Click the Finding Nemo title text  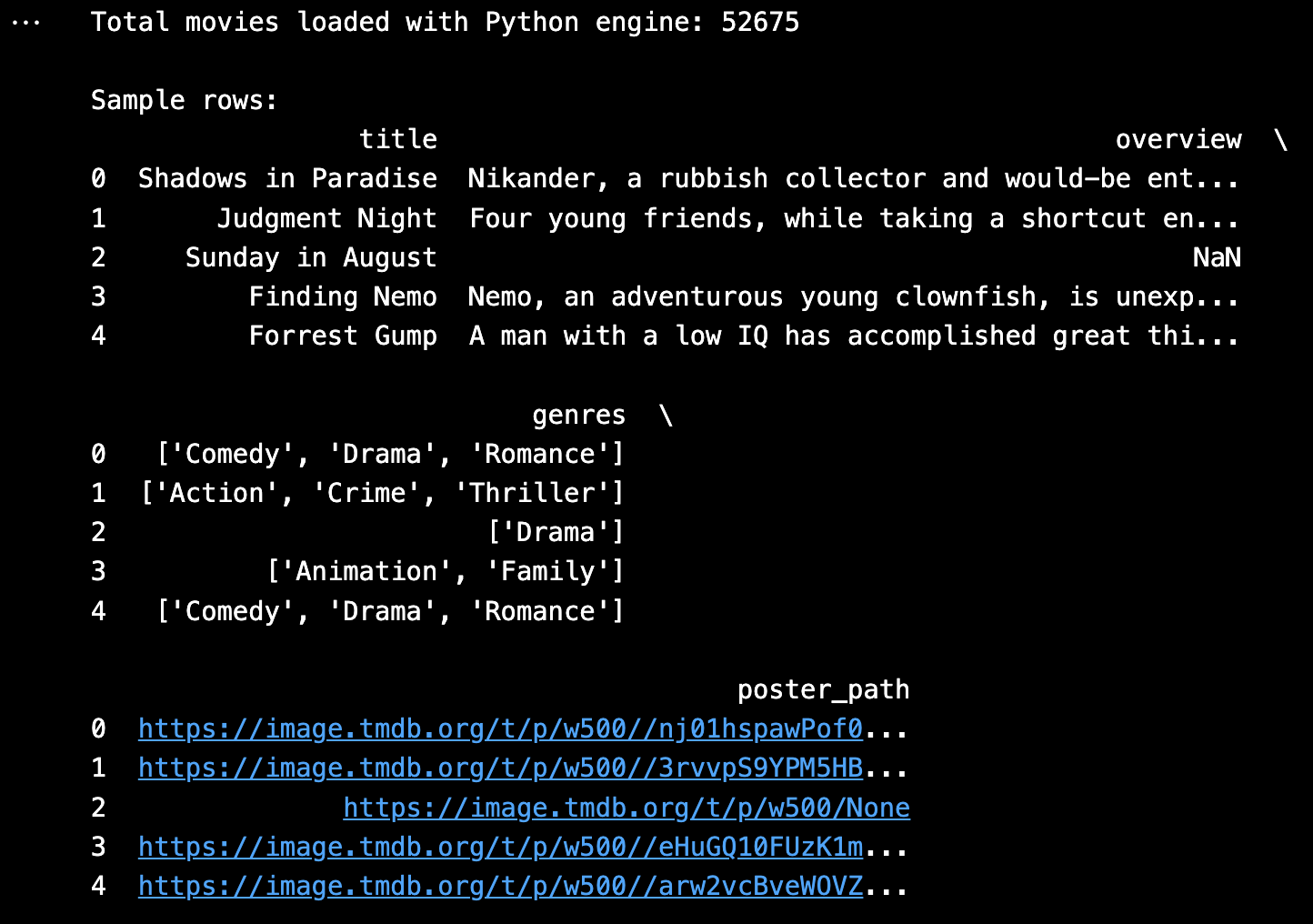(x=343, y=297)
